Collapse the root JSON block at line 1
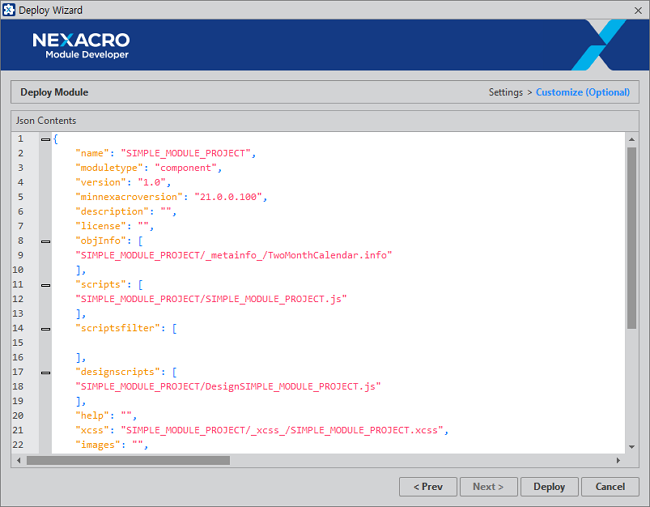This screenshot has height=507, width=650. [45, 139]
